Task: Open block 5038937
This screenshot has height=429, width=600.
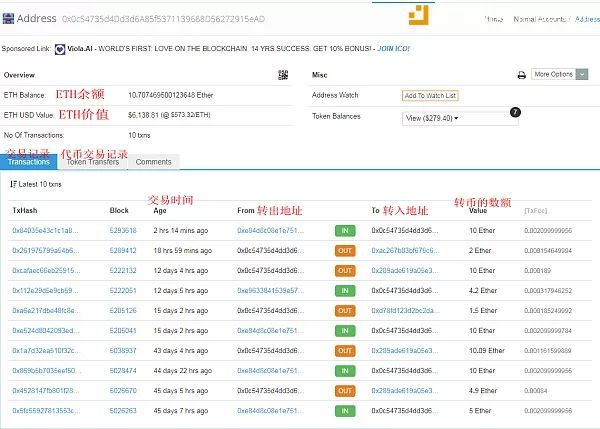Action: (123, 351)
